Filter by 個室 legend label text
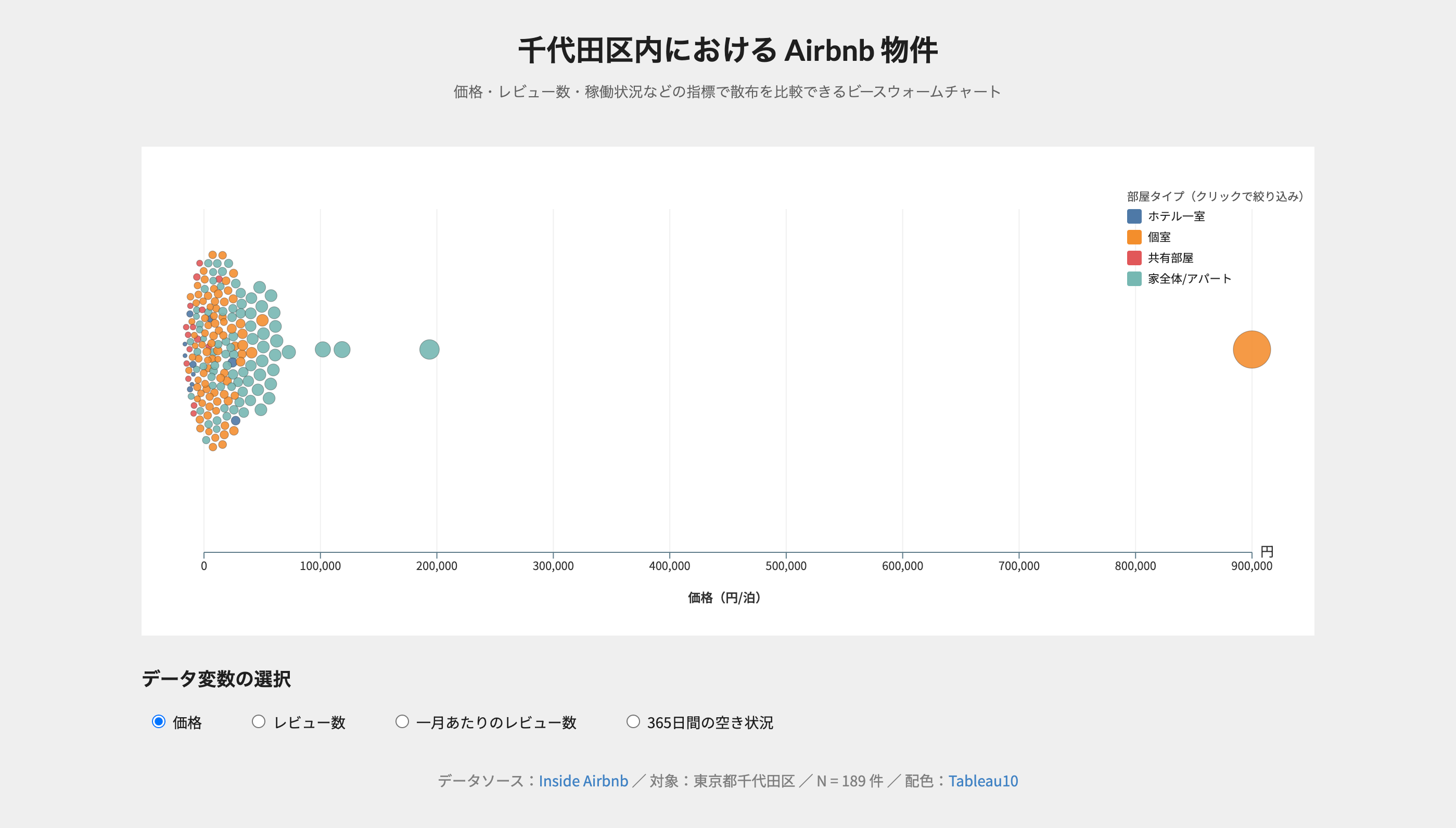This screenshot has width=1456, height=828. pos(1159,237)
